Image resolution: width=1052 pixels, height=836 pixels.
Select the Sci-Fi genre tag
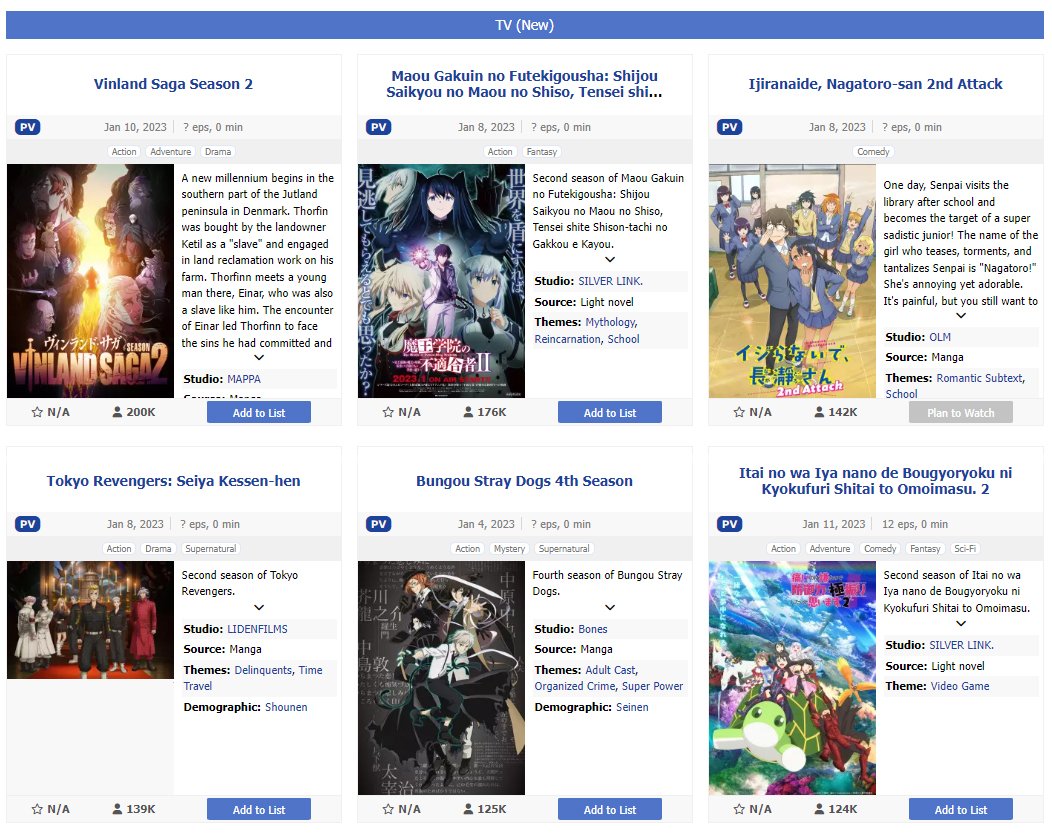click(965, 549)
